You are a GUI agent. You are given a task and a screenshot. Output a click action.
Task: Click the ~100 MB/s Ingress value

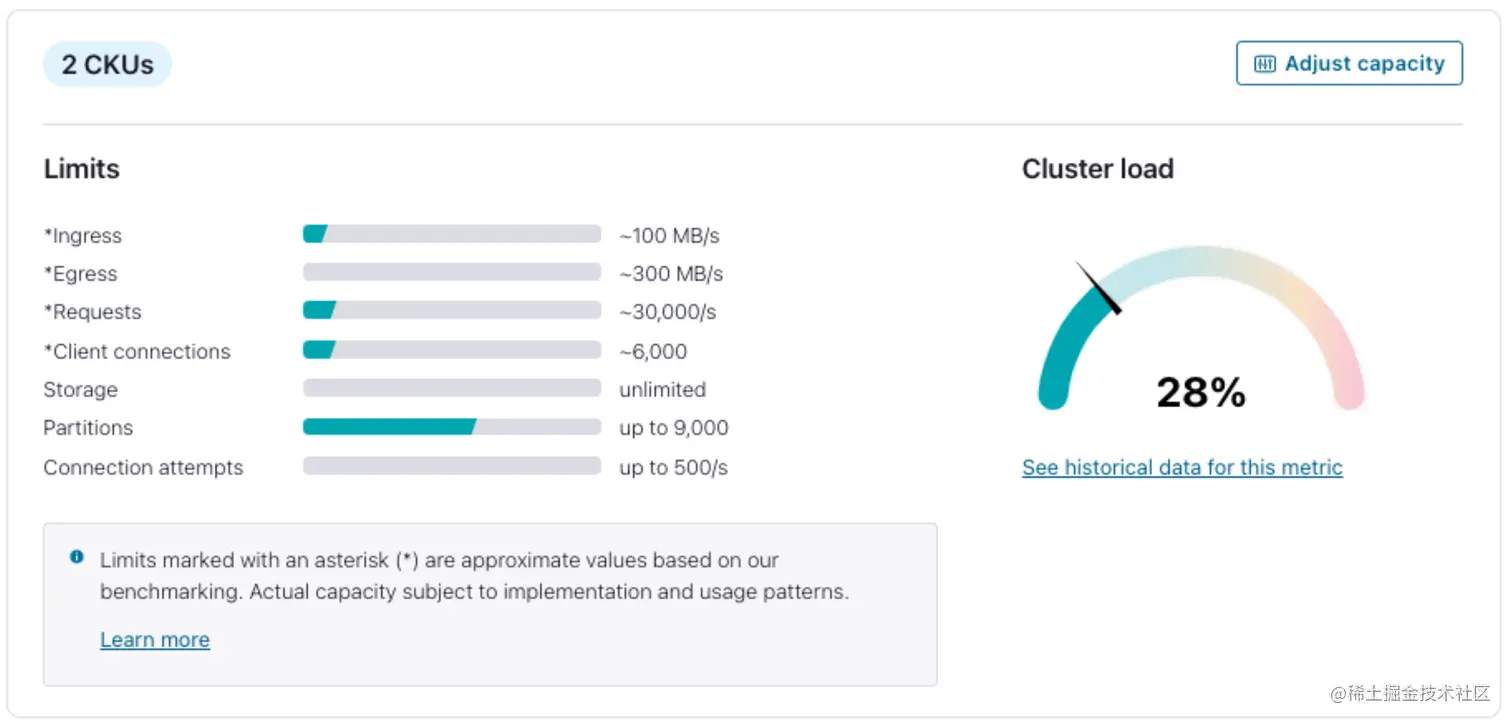click(x=670, y=235)
